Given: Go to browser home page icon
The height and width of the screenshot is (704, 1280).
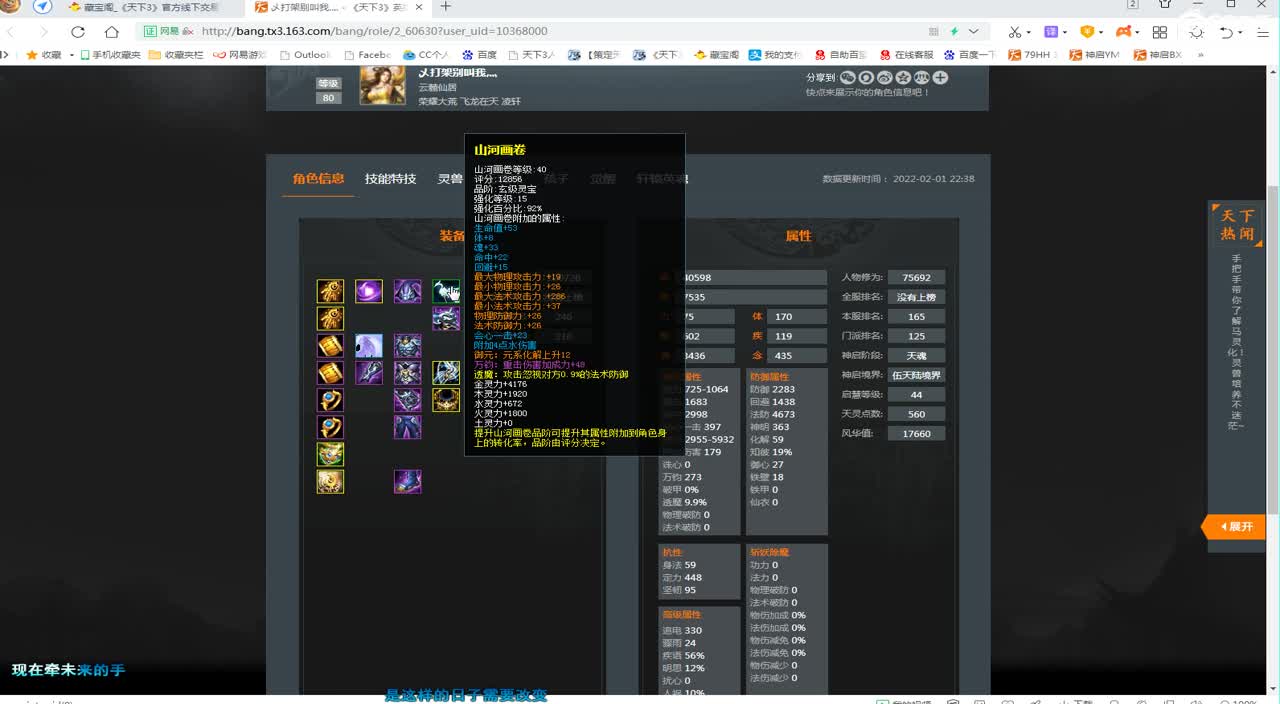Looking at the screenshot, I should tap(111, 31).
